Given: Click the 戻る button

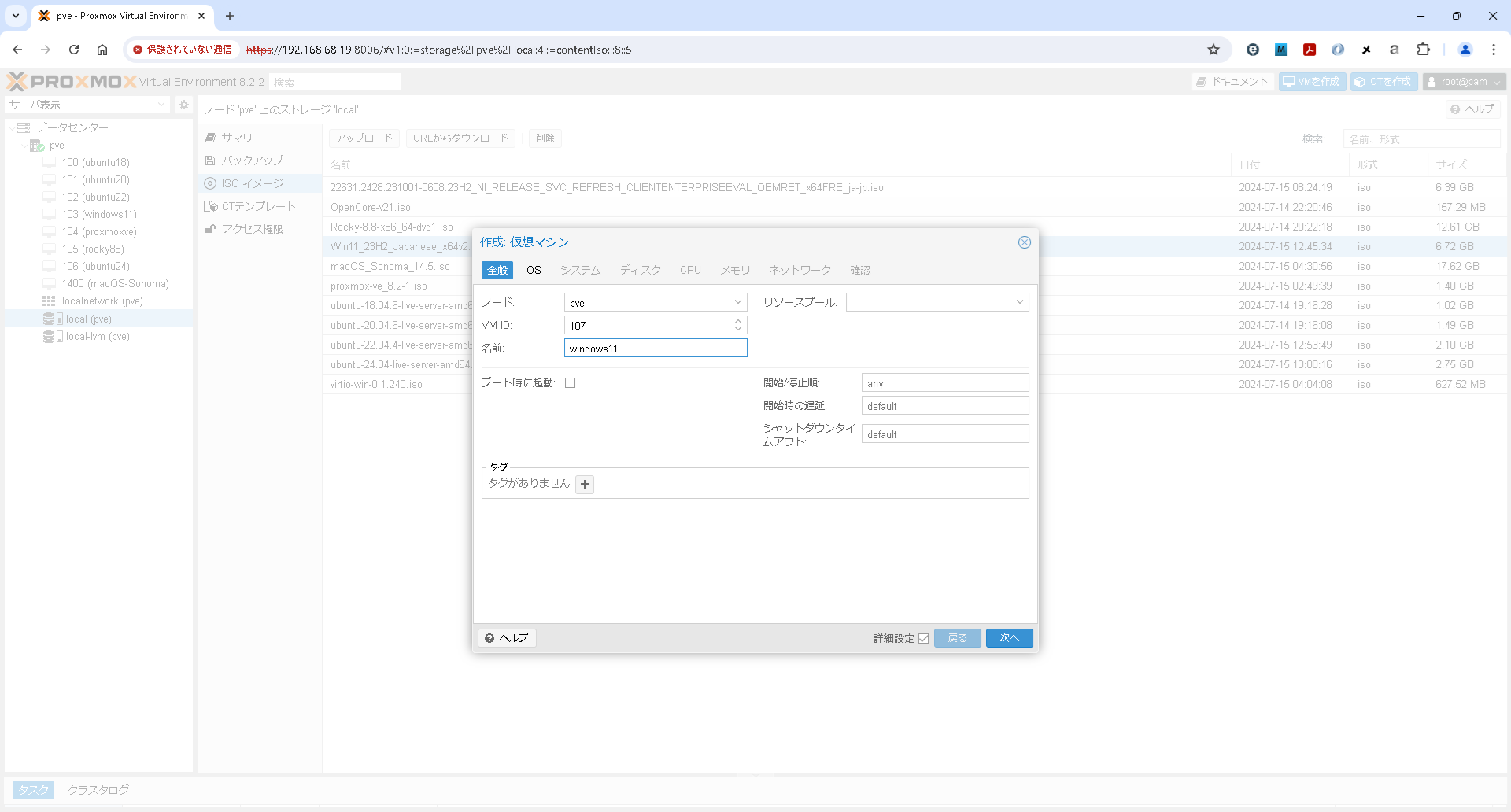Looking at the screenshot, I should pyautogui.click(x=958, y=638).
